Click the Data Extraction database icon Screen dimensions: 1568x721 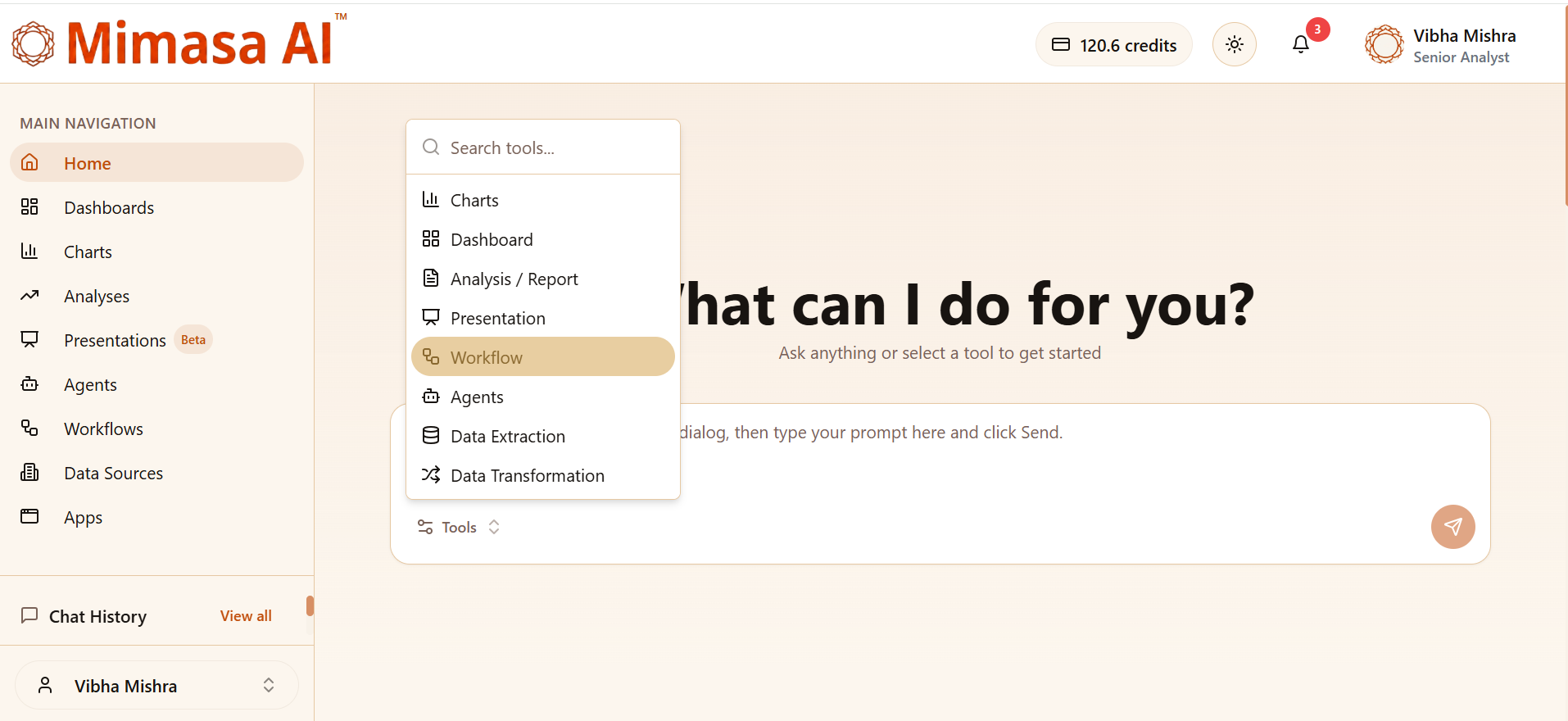(x=431, y=435)
